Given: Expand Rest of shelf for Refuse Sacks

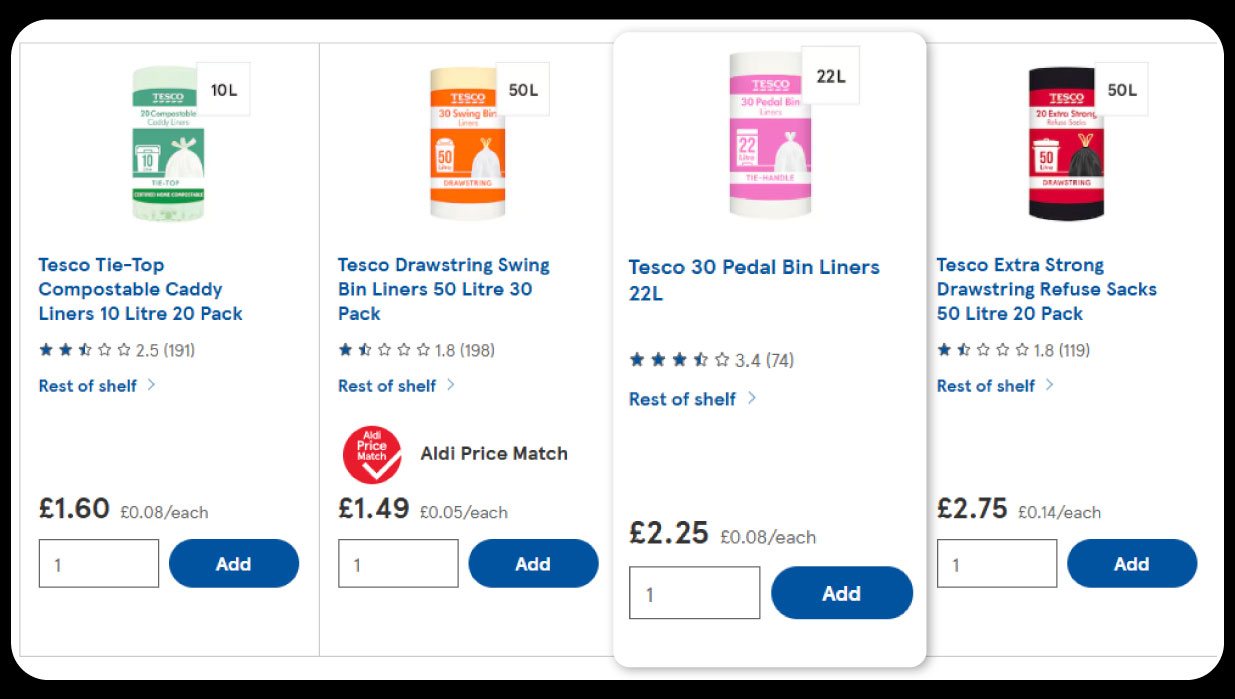Looking at the screenshot, I should [x=995, y=385].
